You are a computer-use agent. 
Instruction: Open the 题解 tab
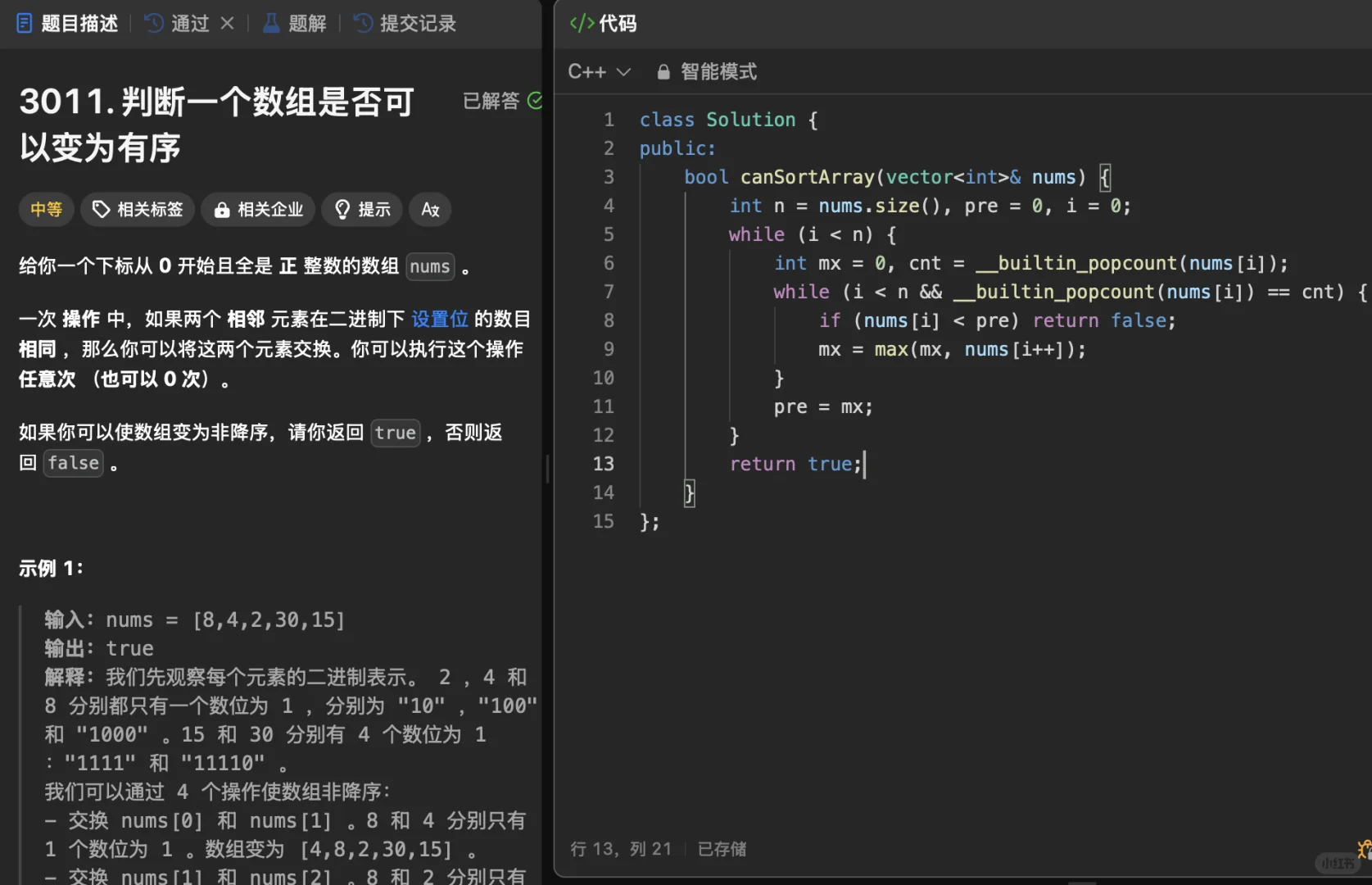[x=295, y=23]
